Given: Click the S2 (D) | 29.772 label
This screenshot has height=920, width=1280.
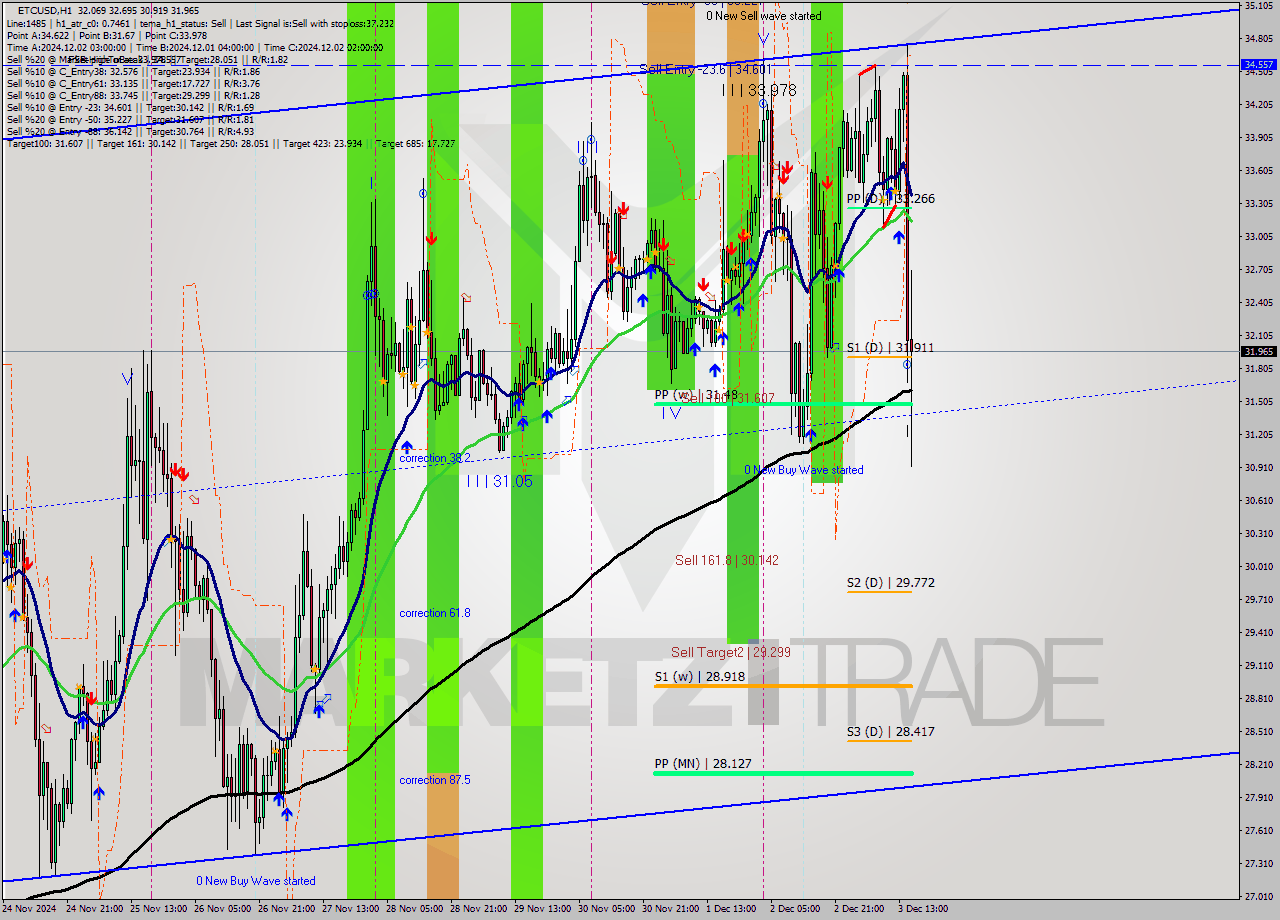Looking at the screenshot, I should point(890,582).
